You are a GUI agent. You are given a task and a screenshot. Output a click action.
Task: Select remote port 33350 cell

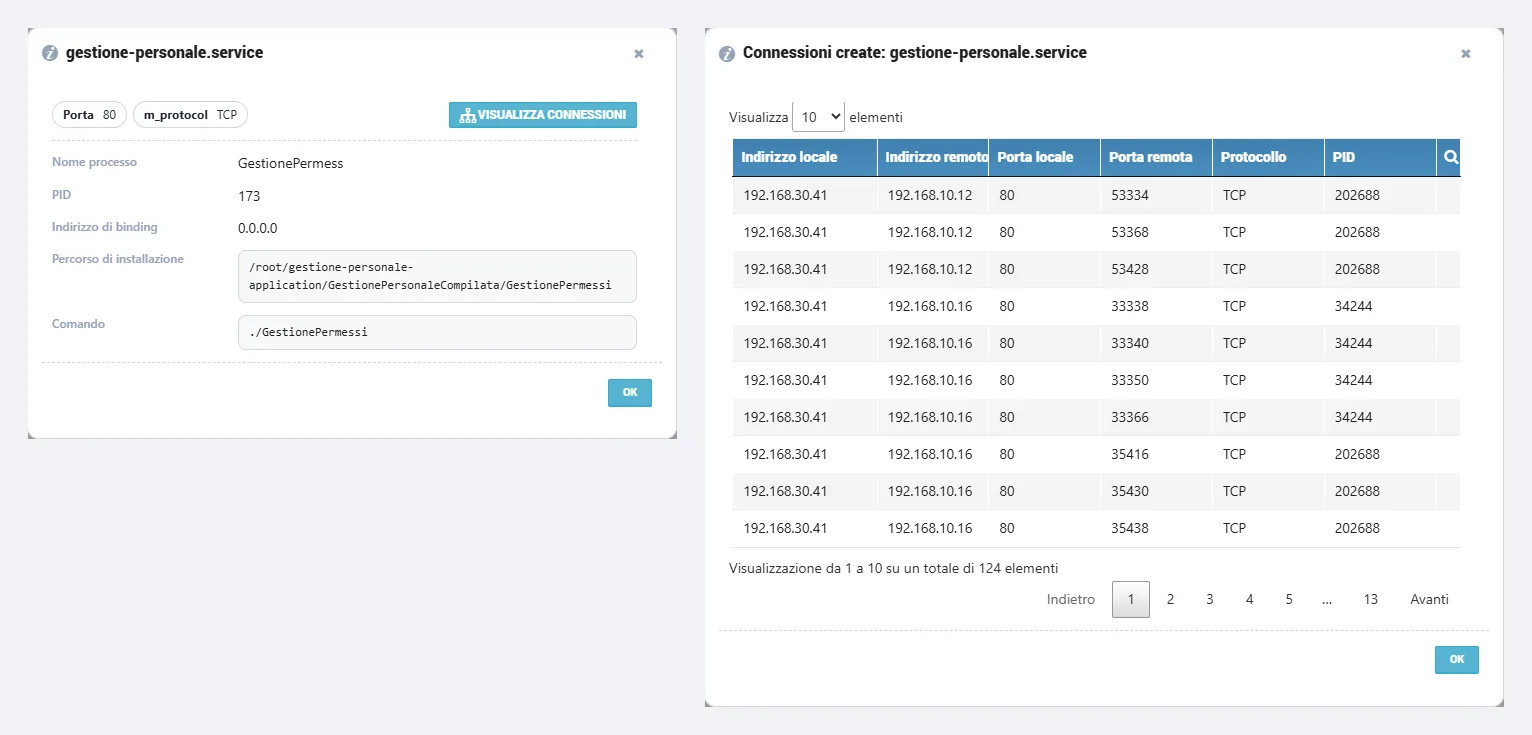pos(1157,381)
